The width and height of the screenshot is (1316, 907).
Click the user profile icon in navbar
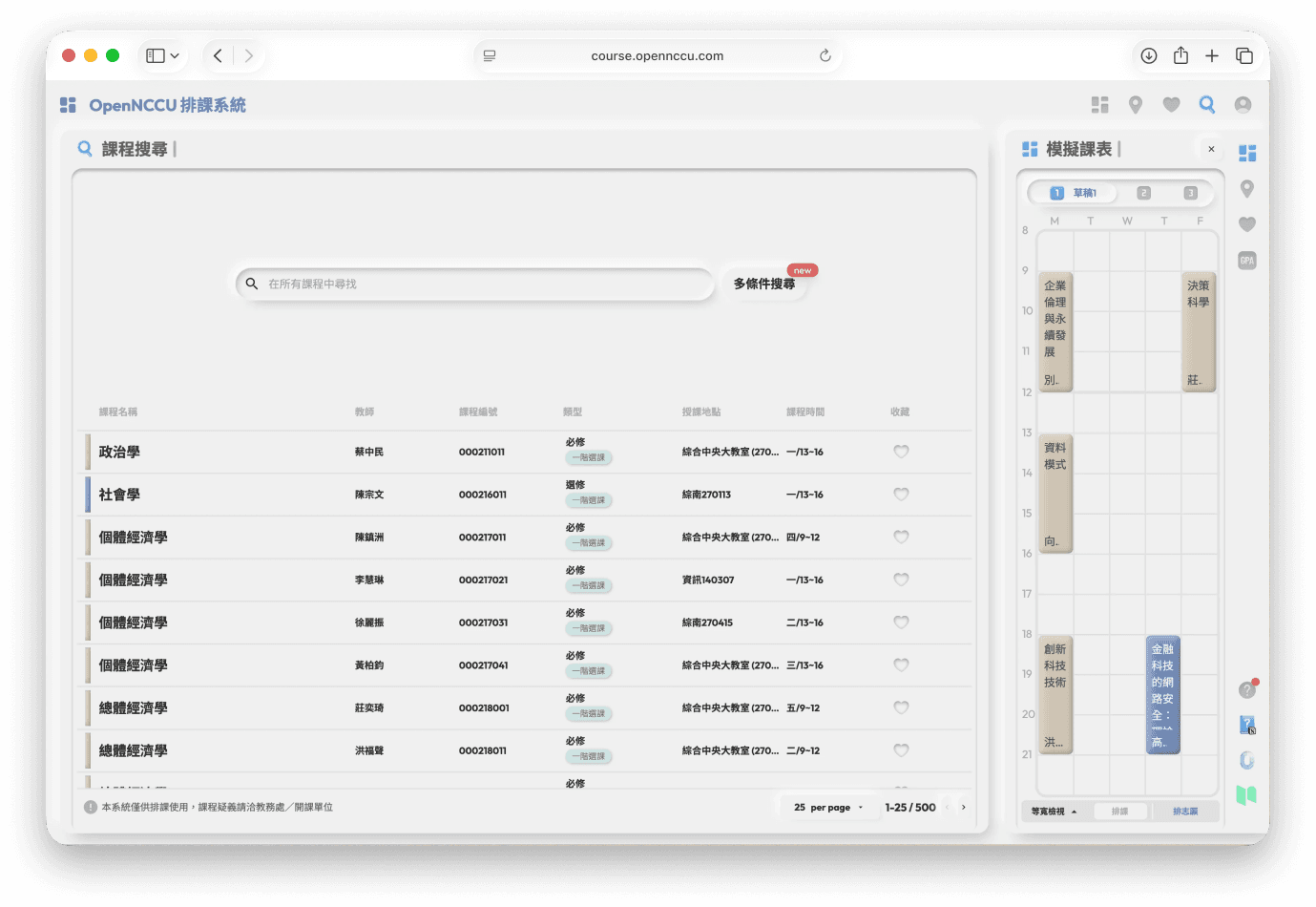pos(1243,105)
